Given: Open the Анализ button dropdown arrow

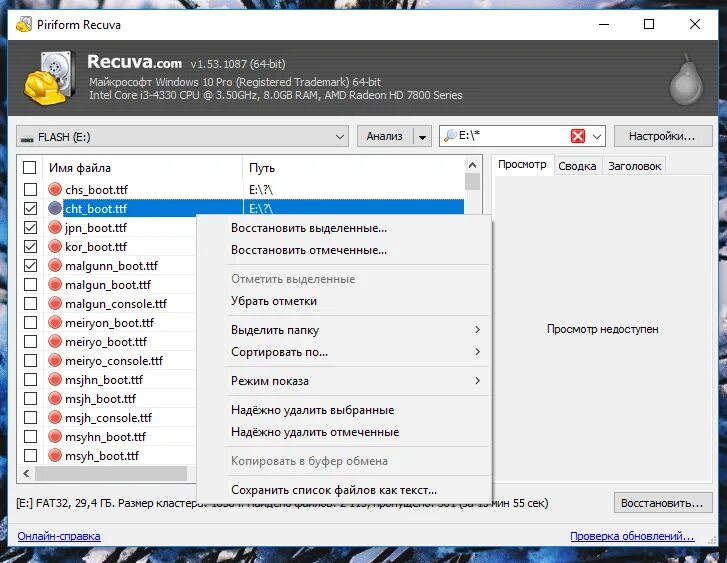Looking at the screenshot, I should pos(422,137).
